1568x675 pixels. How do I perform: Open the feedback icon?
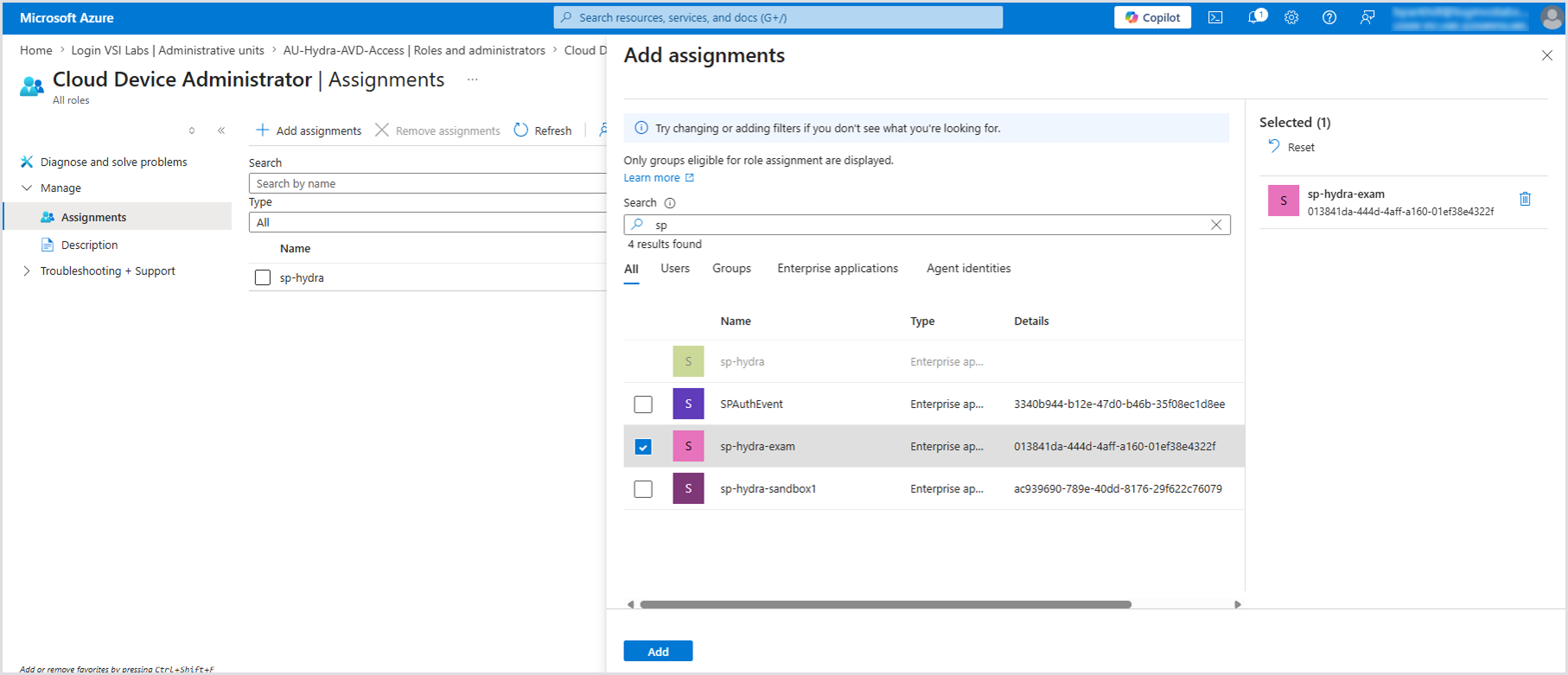pyautogui.click(x=1367, y=17)
